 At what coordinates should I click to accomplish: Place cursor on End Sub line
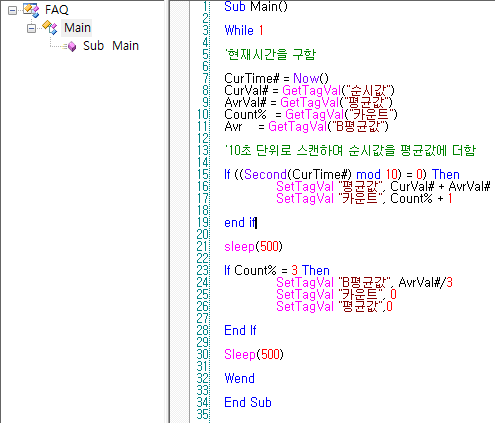(x=248, y=402)
